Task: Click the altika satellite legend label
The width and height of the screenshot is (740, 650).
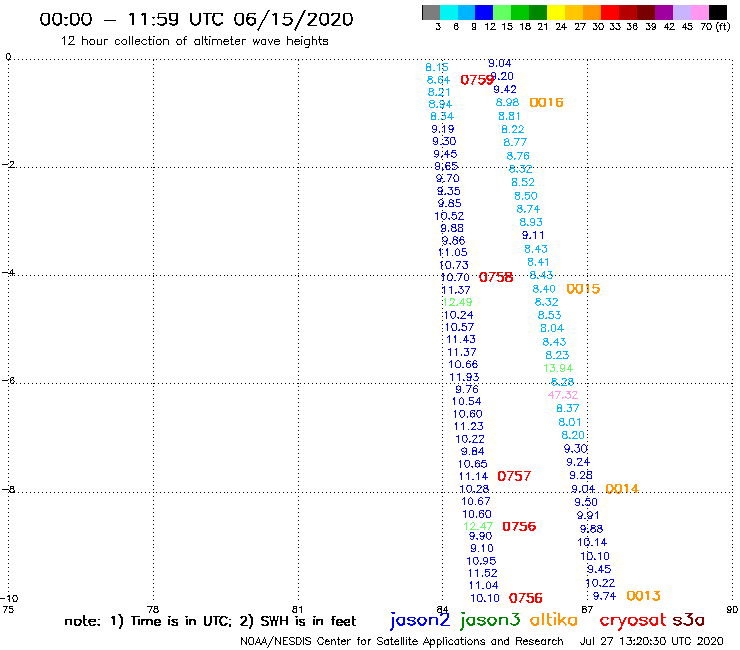Action: coord(553,620)
